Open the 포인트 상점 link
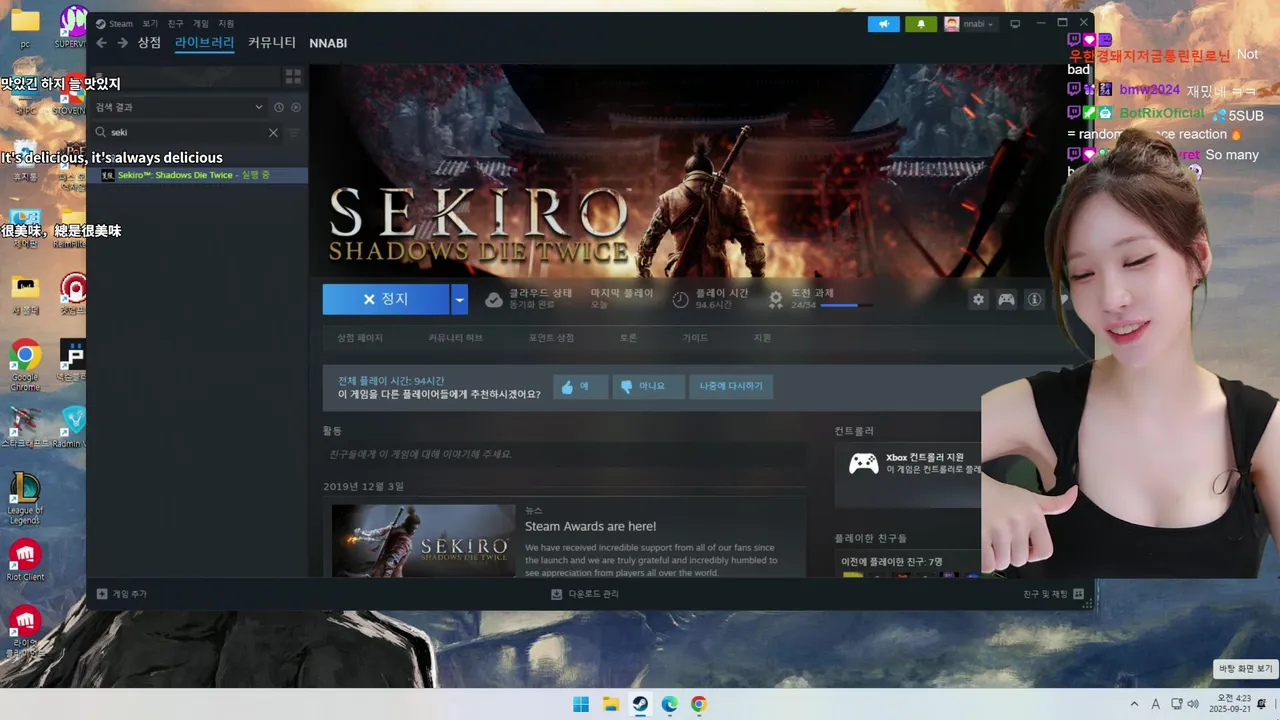Viewport: 1280px width, 720px height. tap(551, 338)
